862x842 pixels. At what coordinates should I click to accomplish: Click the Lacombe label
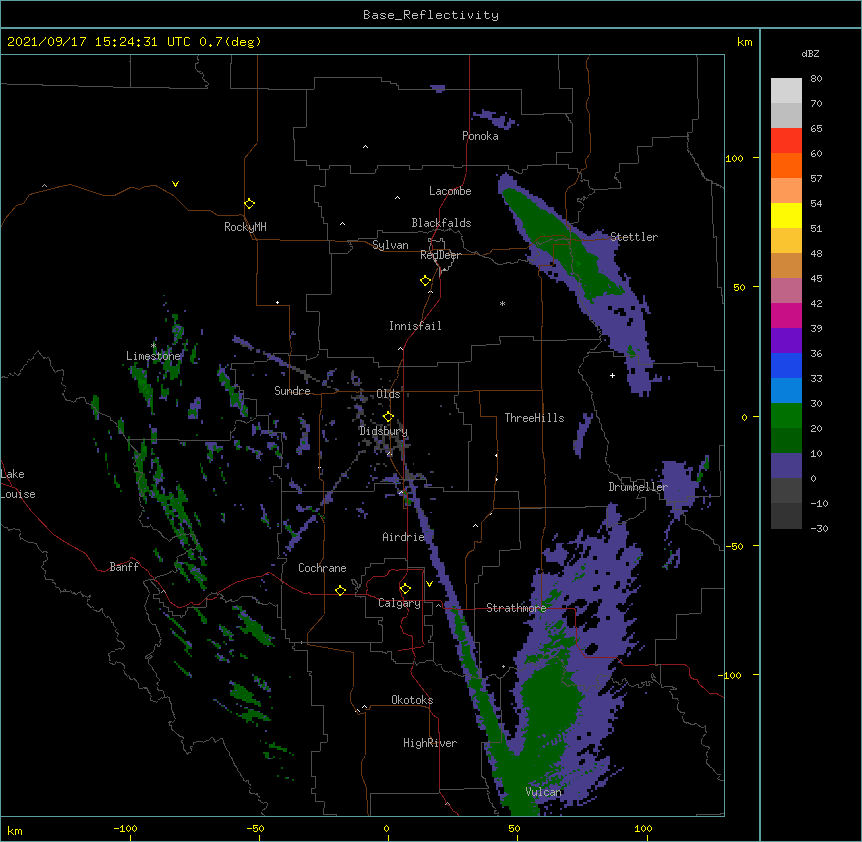point(450,191)
